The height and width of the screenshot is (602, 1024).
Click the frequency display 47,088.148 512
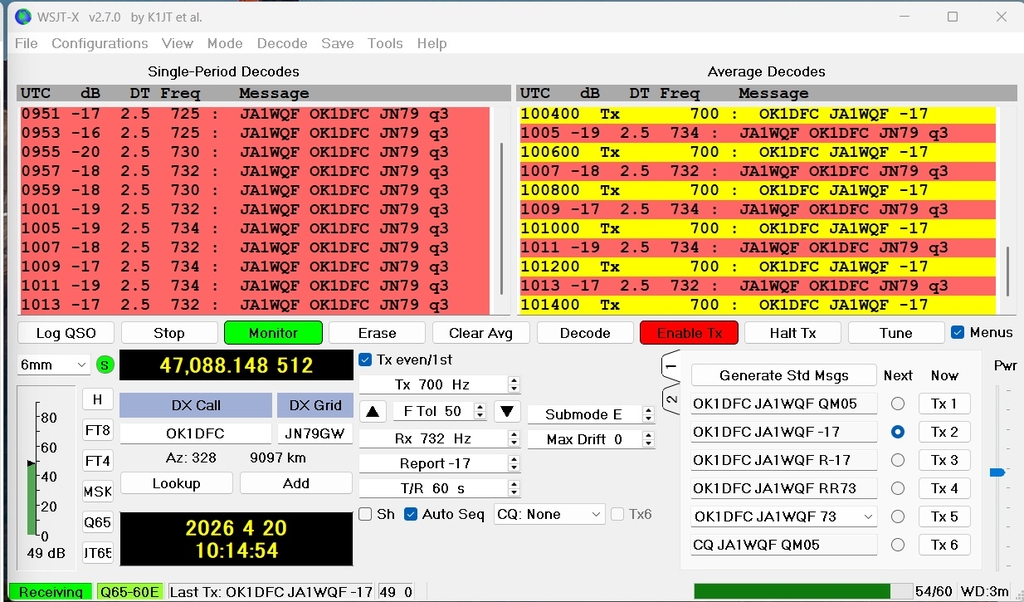pyautogui.click(x=236, y=365)
